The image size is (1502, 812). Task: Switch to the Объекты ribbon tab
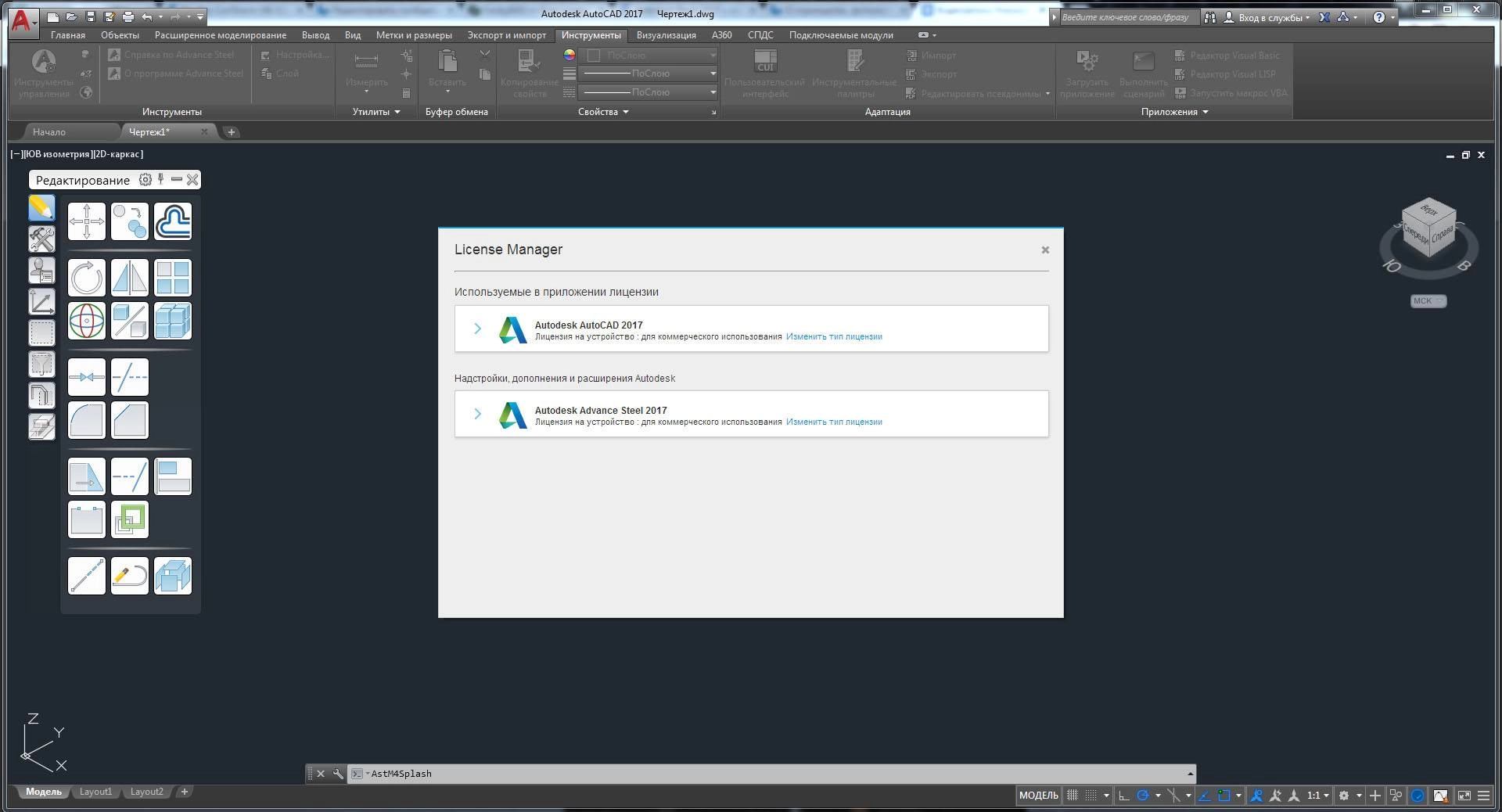pos(120,35)
